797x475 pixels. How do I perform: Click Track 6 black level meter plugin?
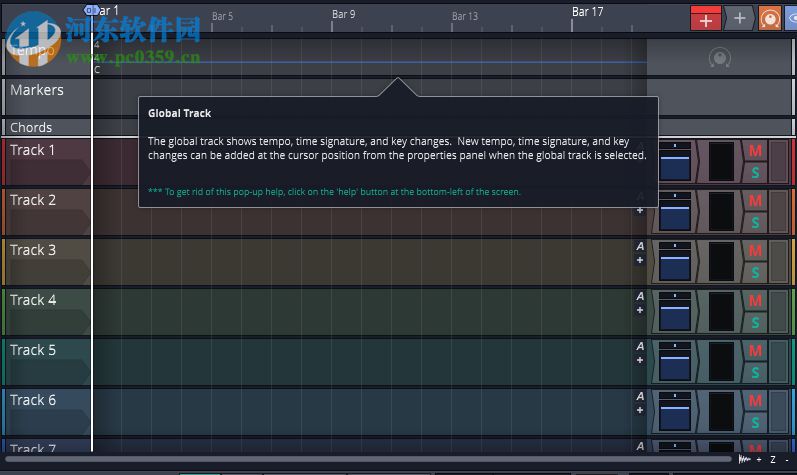coord(721,411)
